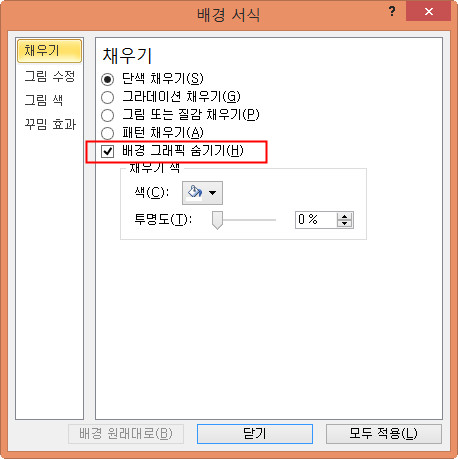Open the 꾸밈 효과 tab
This screenshot has height=459, width=458.
[x=50, y=124]
